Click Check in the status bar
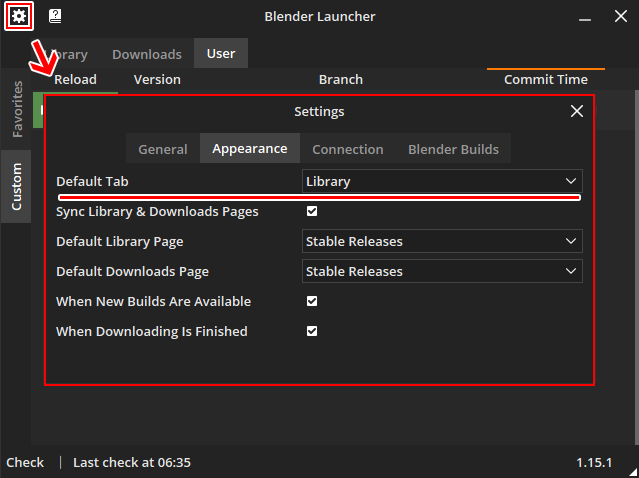639x478 pixels. (x=25, y=463)
